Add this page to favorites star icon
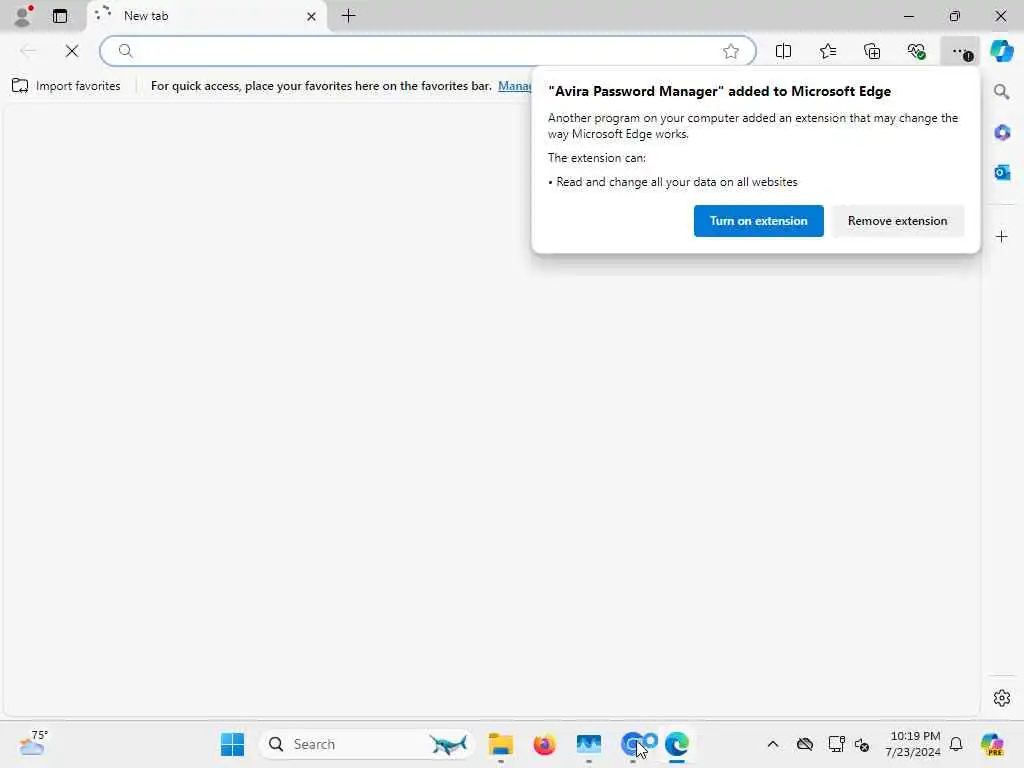1024x768 pixels. (x=731, y=51)
